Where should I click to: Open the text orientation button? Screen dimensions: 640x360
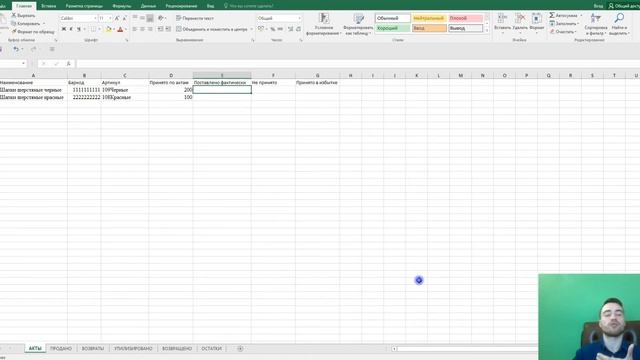(x=161, y=18)
